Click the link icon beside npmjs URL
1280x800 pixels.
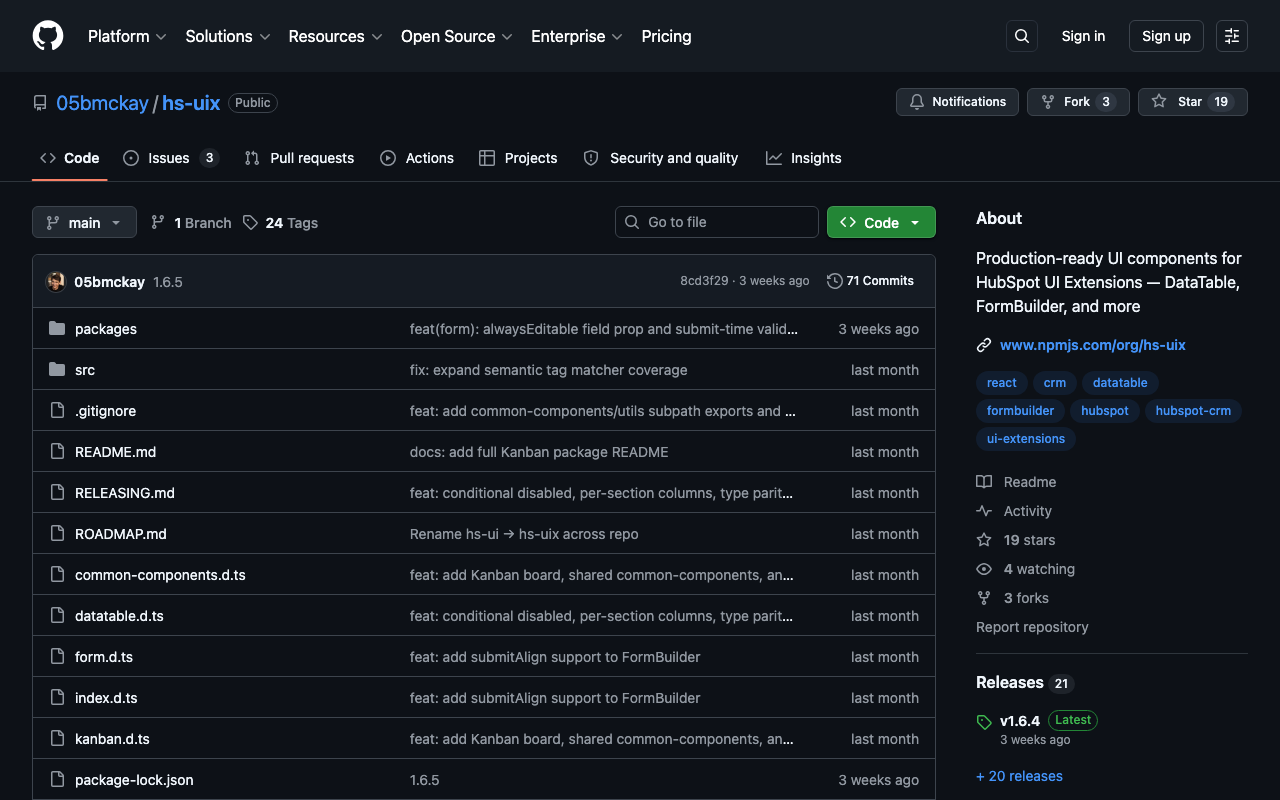[984, 345]
